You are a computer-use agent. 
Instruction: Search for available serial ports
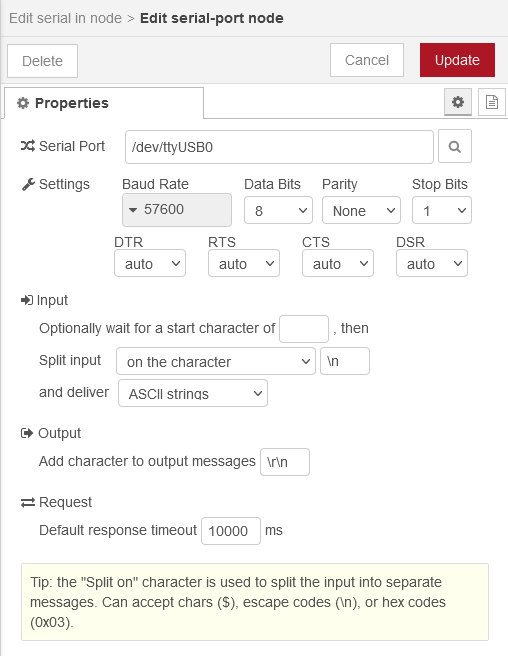pyautogui.click(x=454, y=146)
